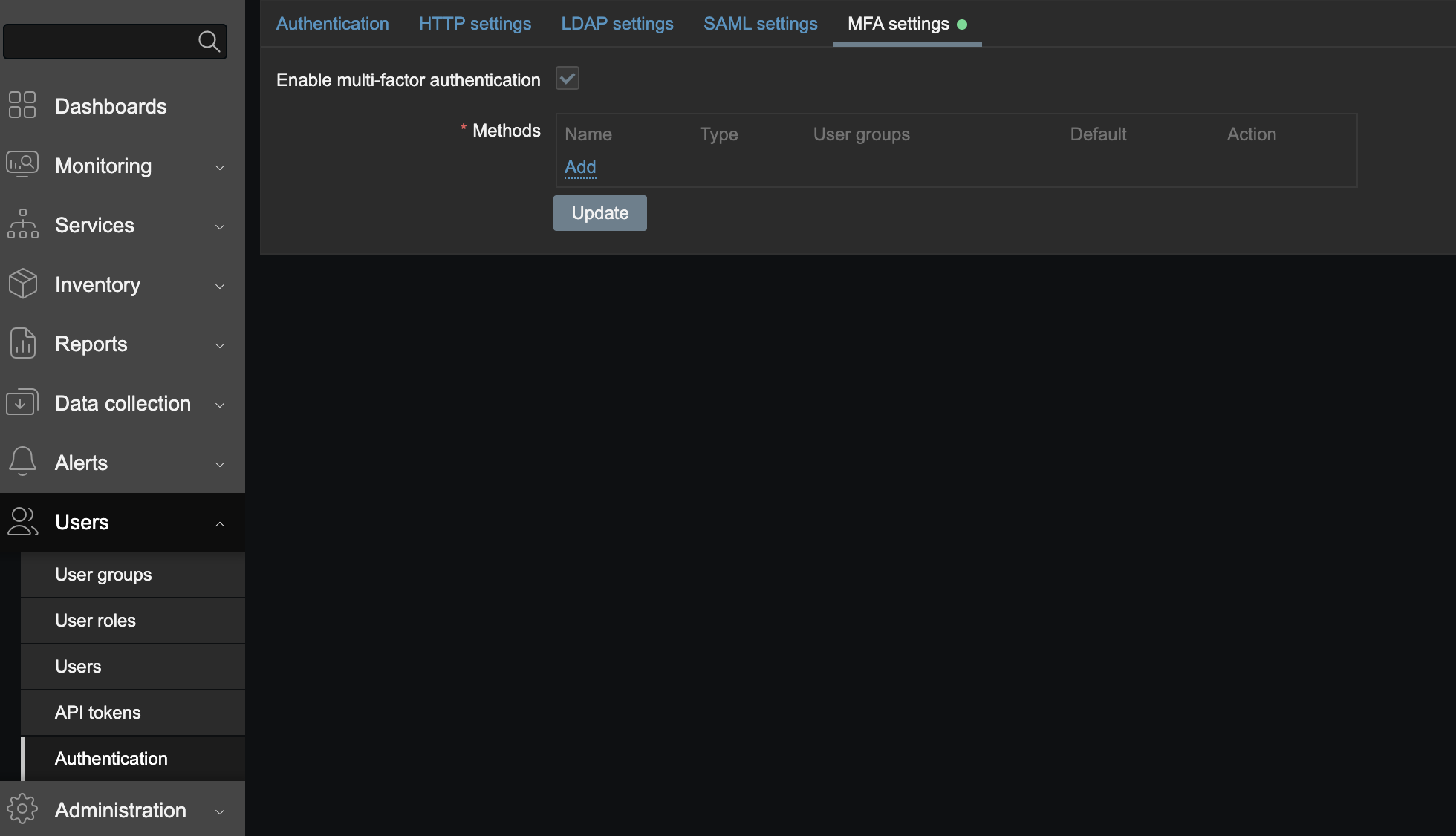This screenshot has width=1456, height=836.
Task: Click the Dashboards grid icon
Action: coord(22,105)
